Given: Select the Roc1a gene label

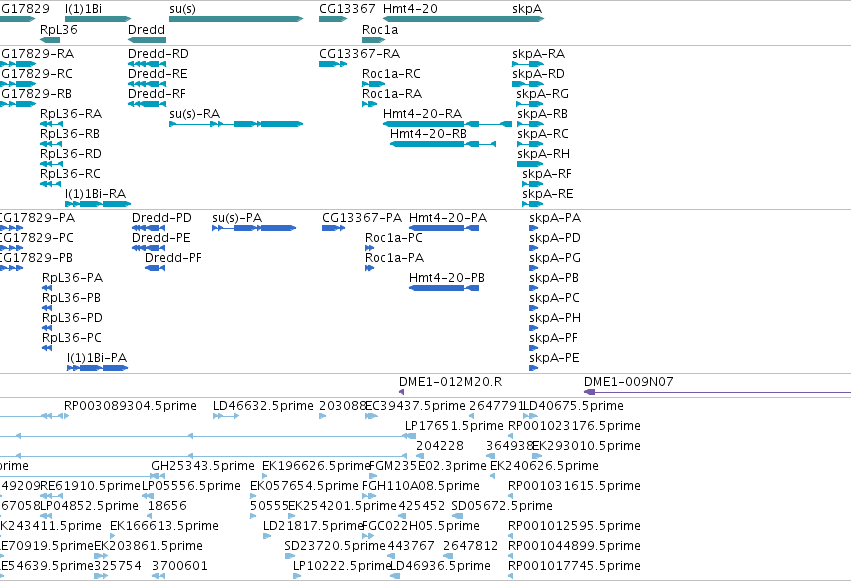Looking at the screenshot, I should (380, 29).
